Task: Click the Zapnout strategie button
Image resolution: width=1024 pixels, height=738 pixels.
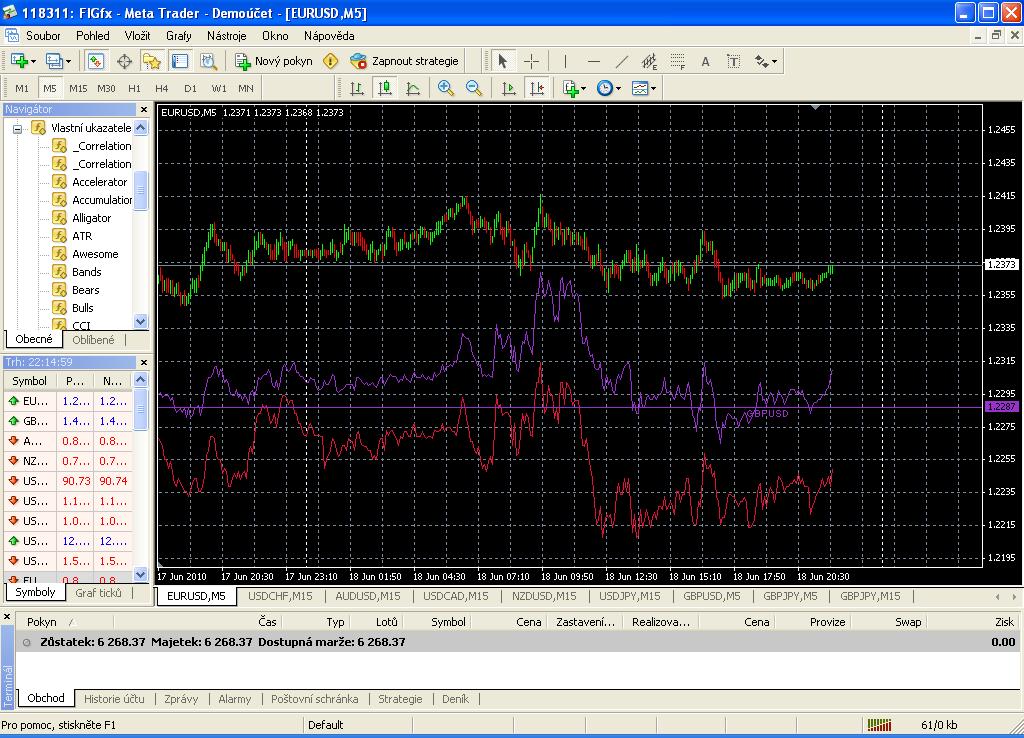Action: coord(404,61)
